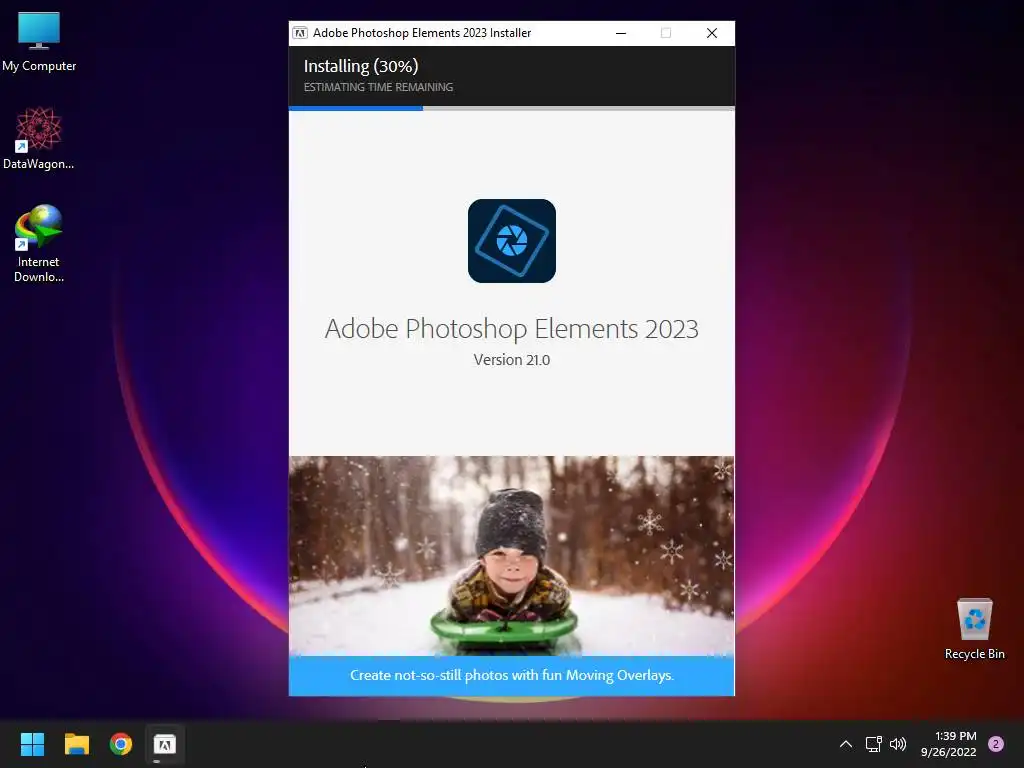The image size is (1024, 768).
Task: Launch Google Chrome from the taskbar
Action: point(121,744)
